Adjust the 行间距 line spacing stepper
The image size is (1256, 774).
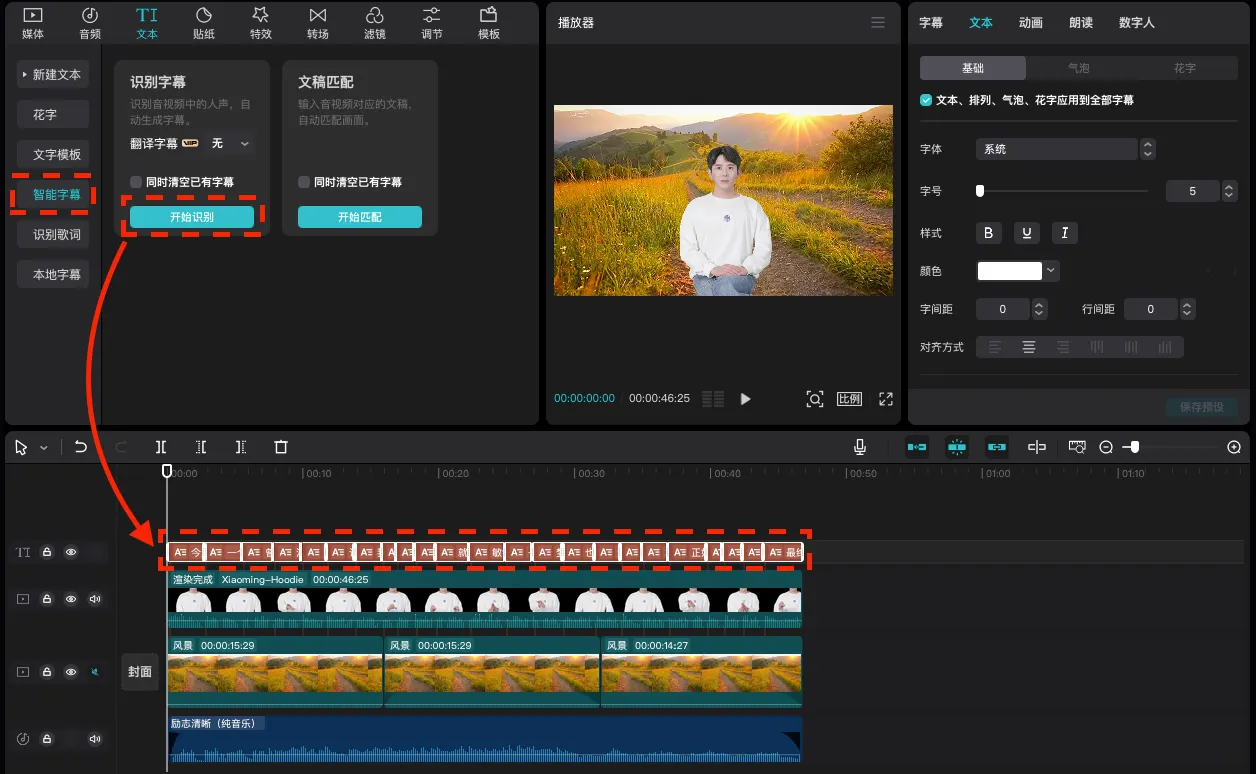pos(1187,309)
